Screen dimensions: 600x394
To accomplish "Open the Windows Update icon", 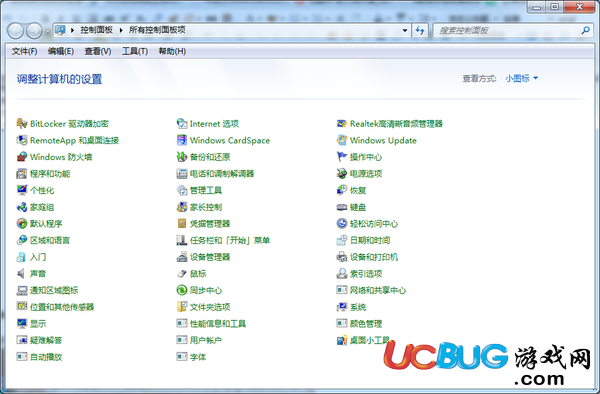I will pos(342,140).
